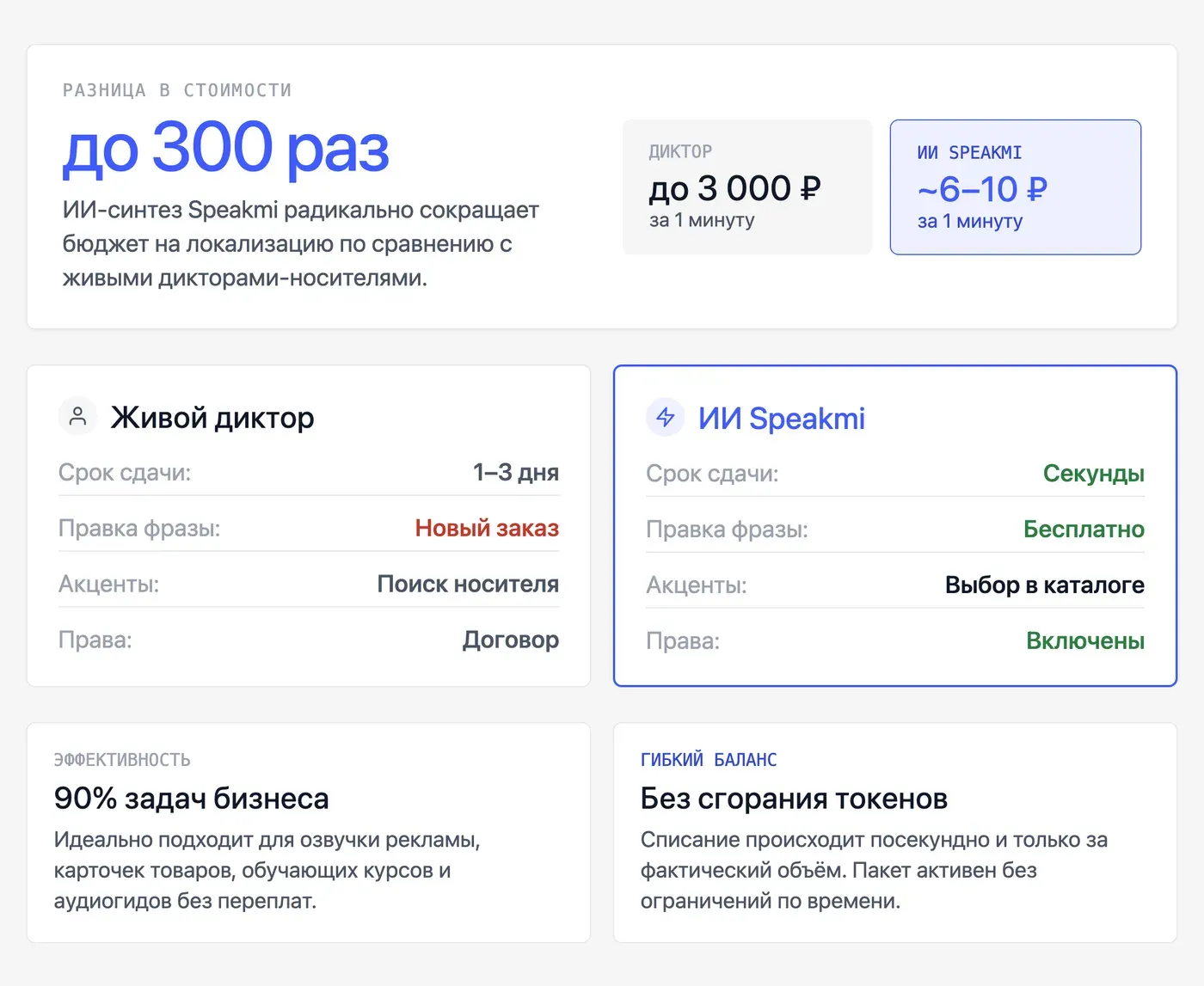1204x986 pixels.
Task: Click the 'Живой диктор' card title
Action: point(212,418)
